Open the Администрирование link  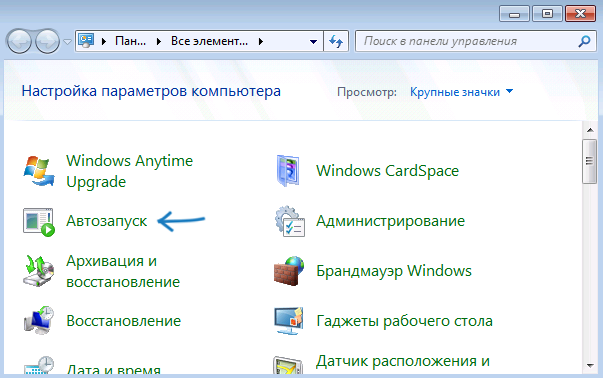tap(390, 221)
